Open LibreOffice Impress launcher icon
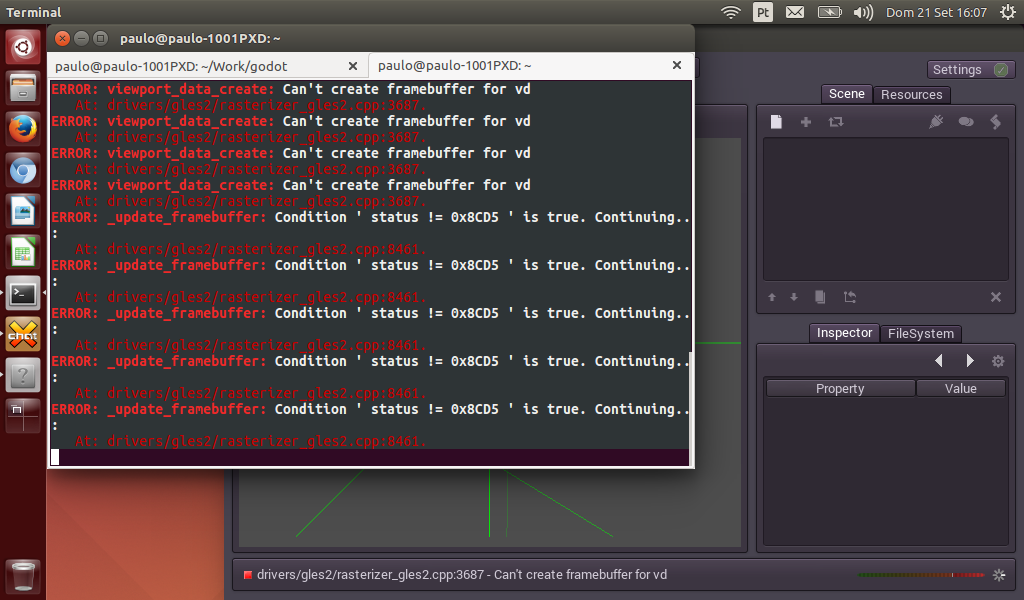This screenshot has width=1024, height=600. [x=23, y=212]
